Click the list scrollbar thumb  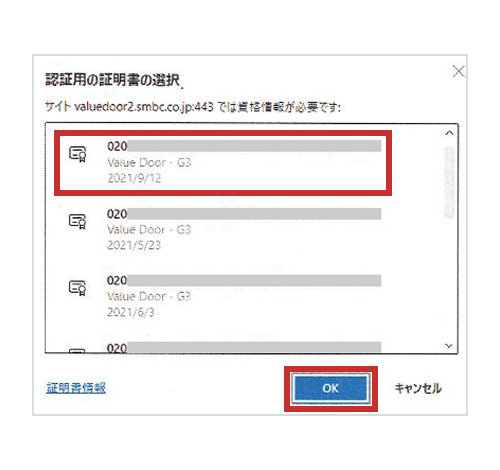[449, 182]
